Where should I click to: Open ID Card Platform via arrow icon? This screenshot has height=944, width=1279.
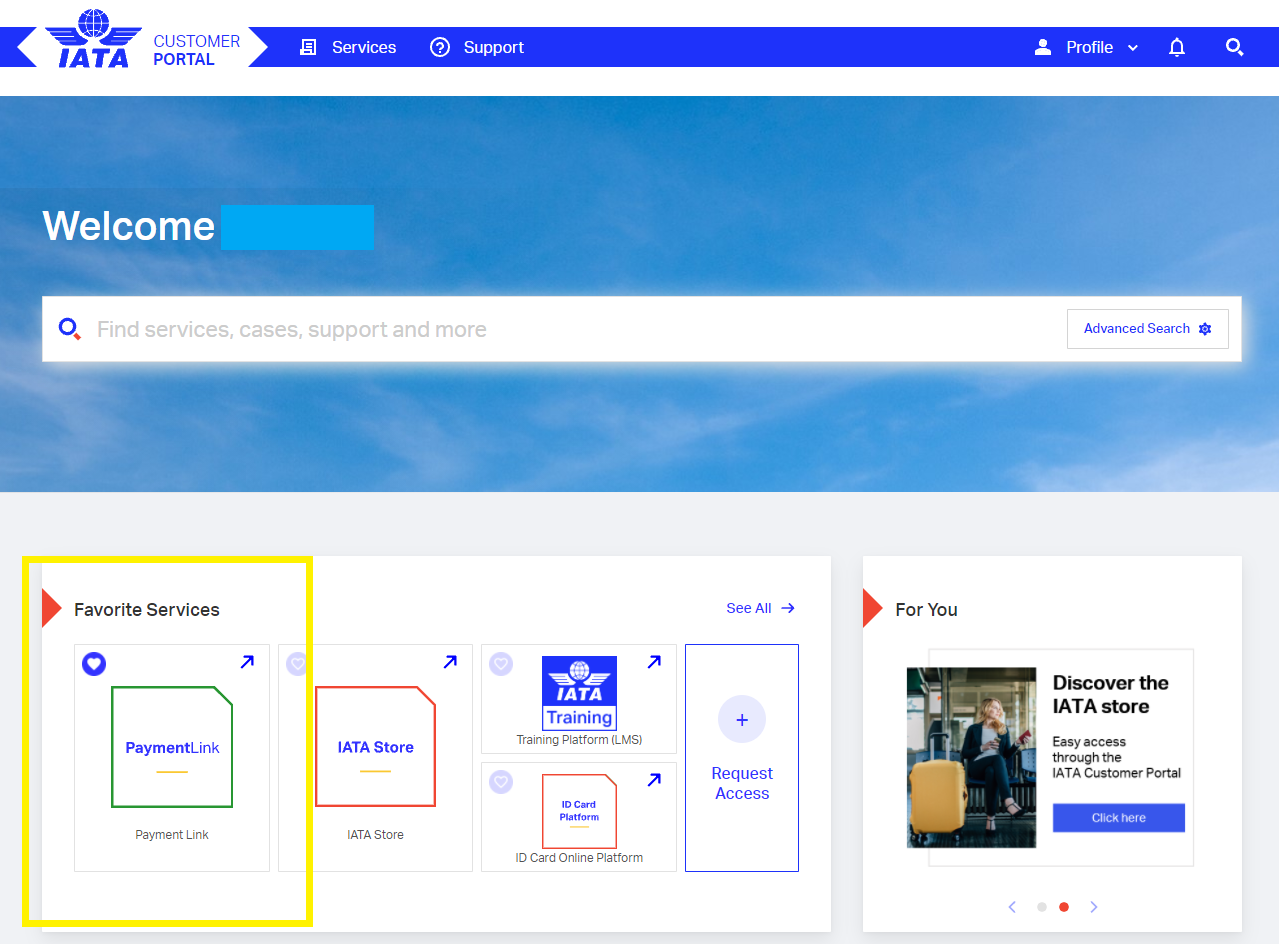click(654, 779)
